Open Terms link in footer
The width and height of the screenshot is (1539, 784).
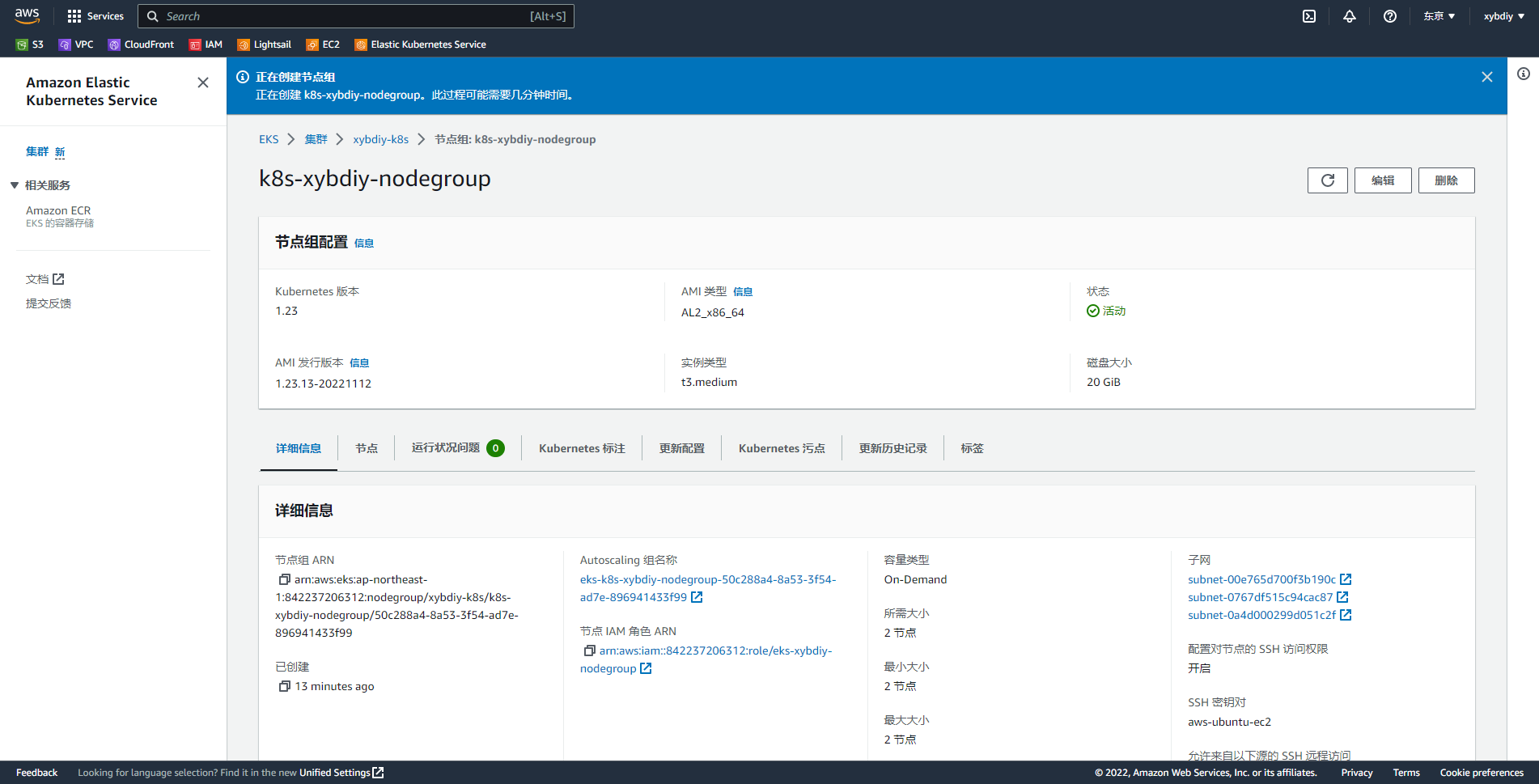click(x=1406, y=773)
